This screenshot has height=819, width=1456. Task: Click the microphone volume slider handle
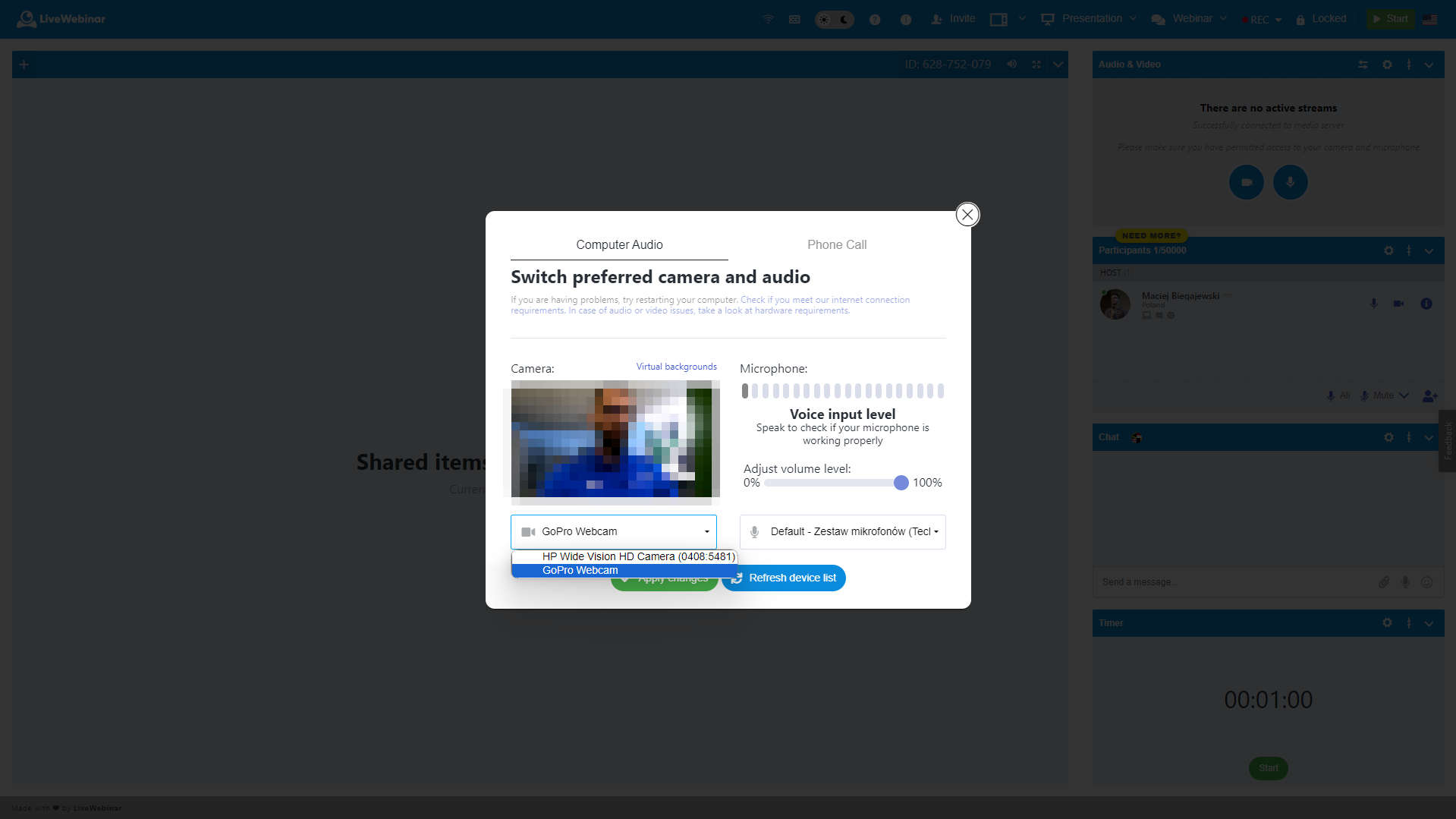tap(901, 483)
